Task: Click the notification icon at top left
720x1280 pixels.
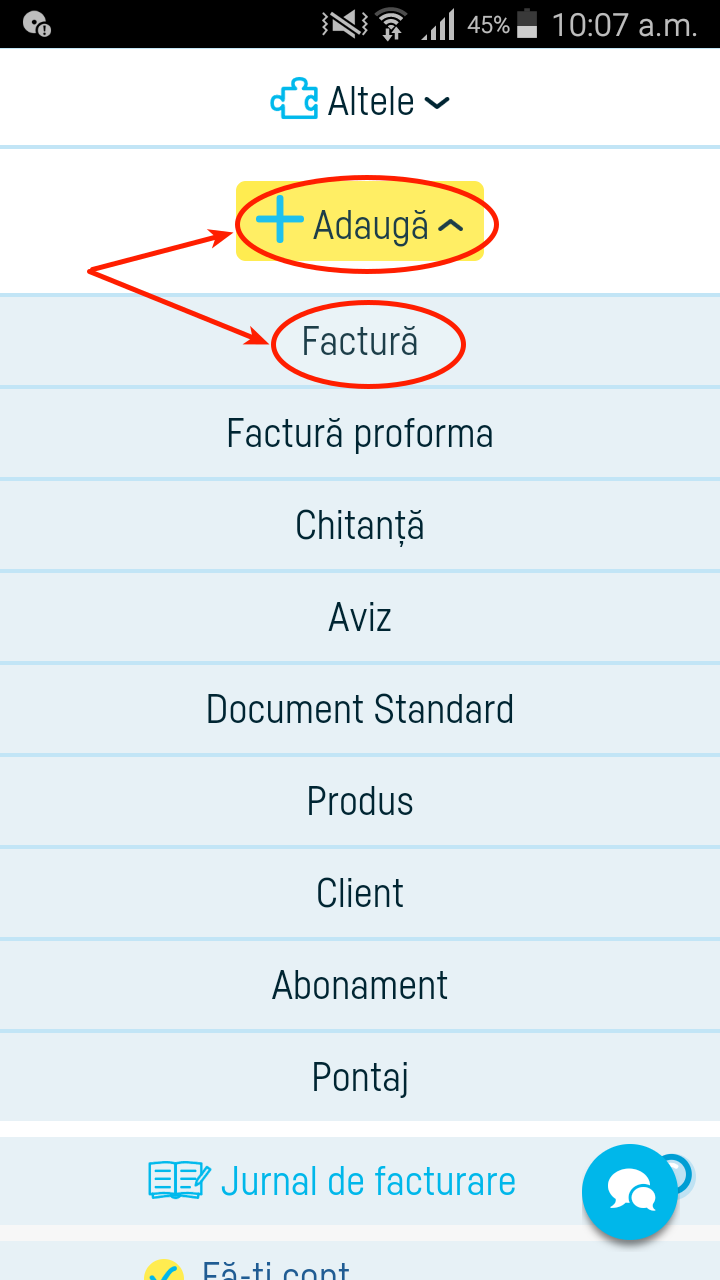Action: click(36, 21)
